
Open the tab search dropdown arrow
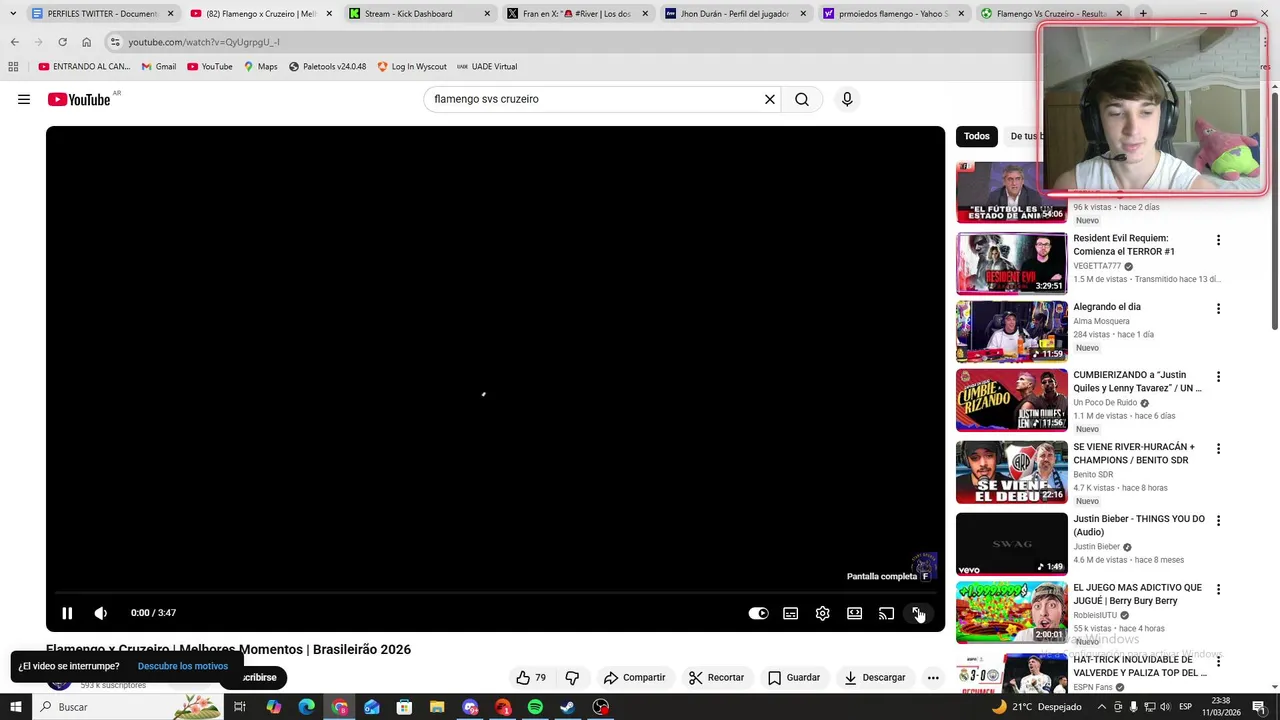coord(12,14)
